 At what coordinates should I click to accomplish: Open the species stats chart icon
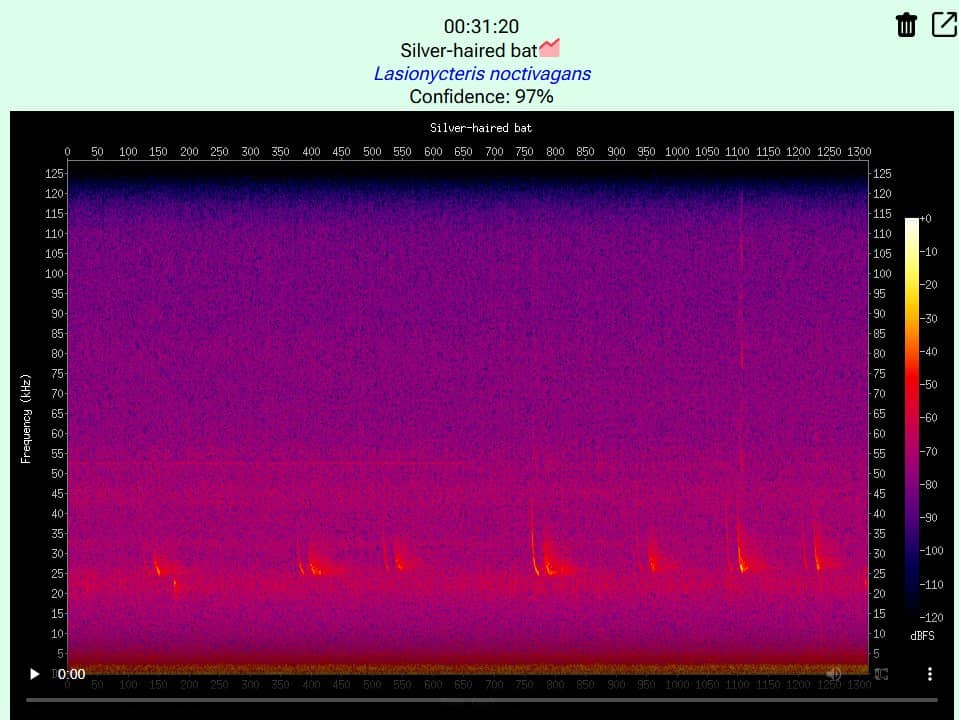pyautogui.click(x=550, y=48)
